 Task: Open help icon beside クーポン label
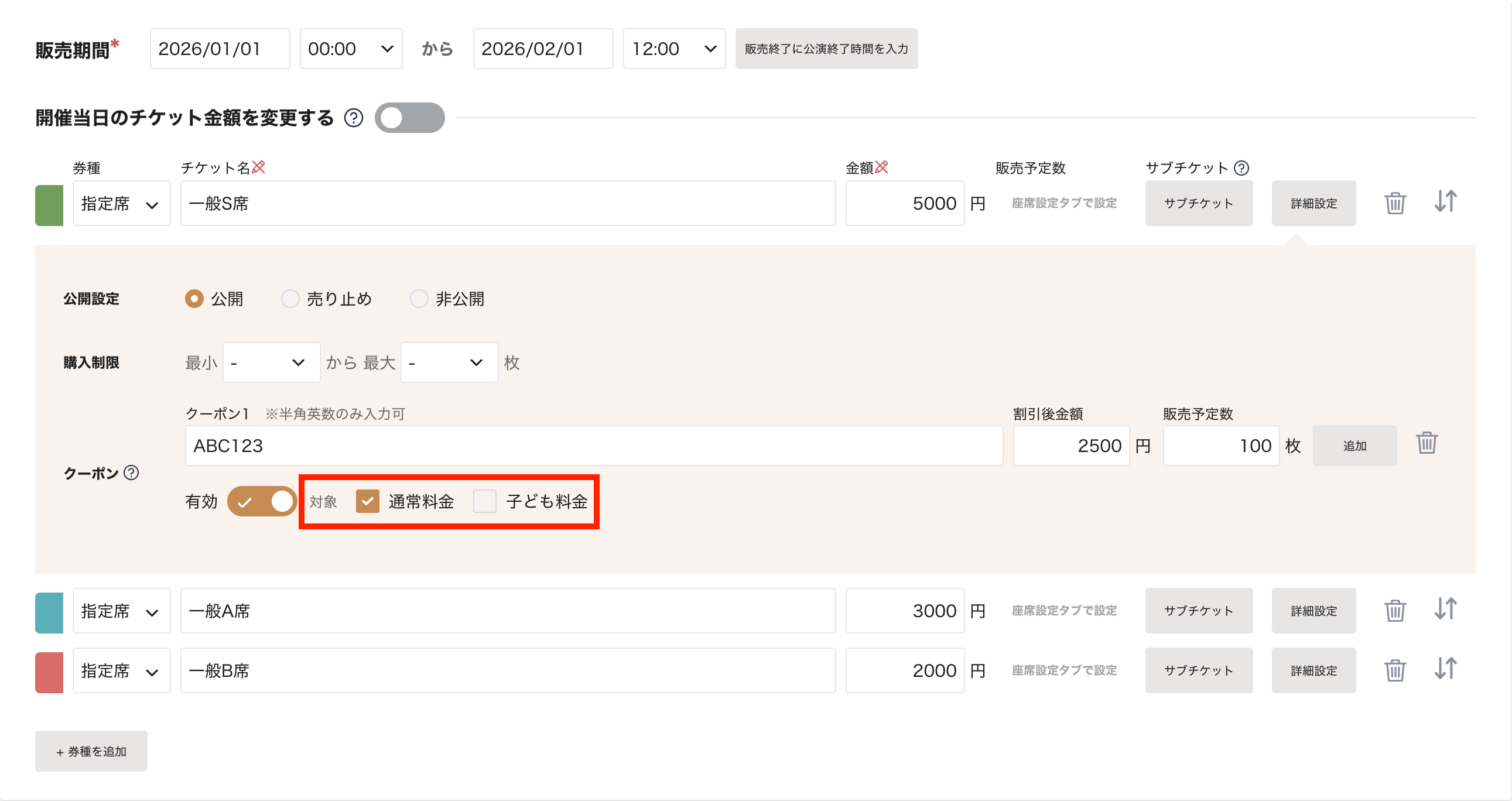point(132,473)
